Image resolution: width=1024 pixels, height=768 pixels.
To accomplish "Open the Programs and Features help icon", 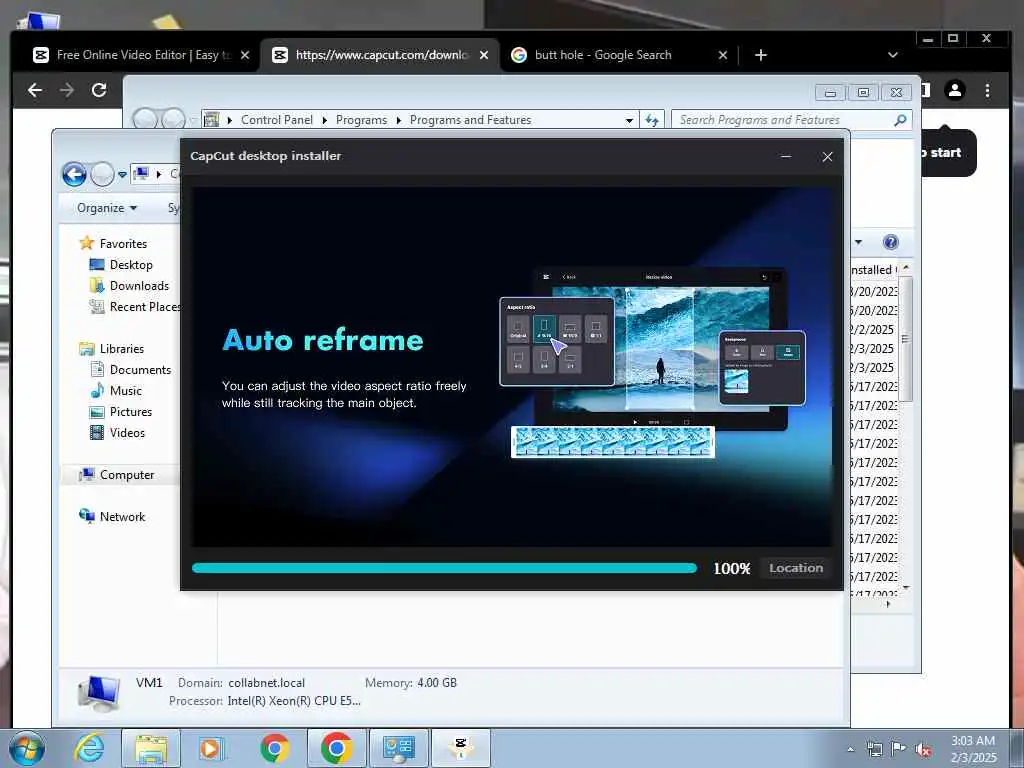I will click(890, 242).
